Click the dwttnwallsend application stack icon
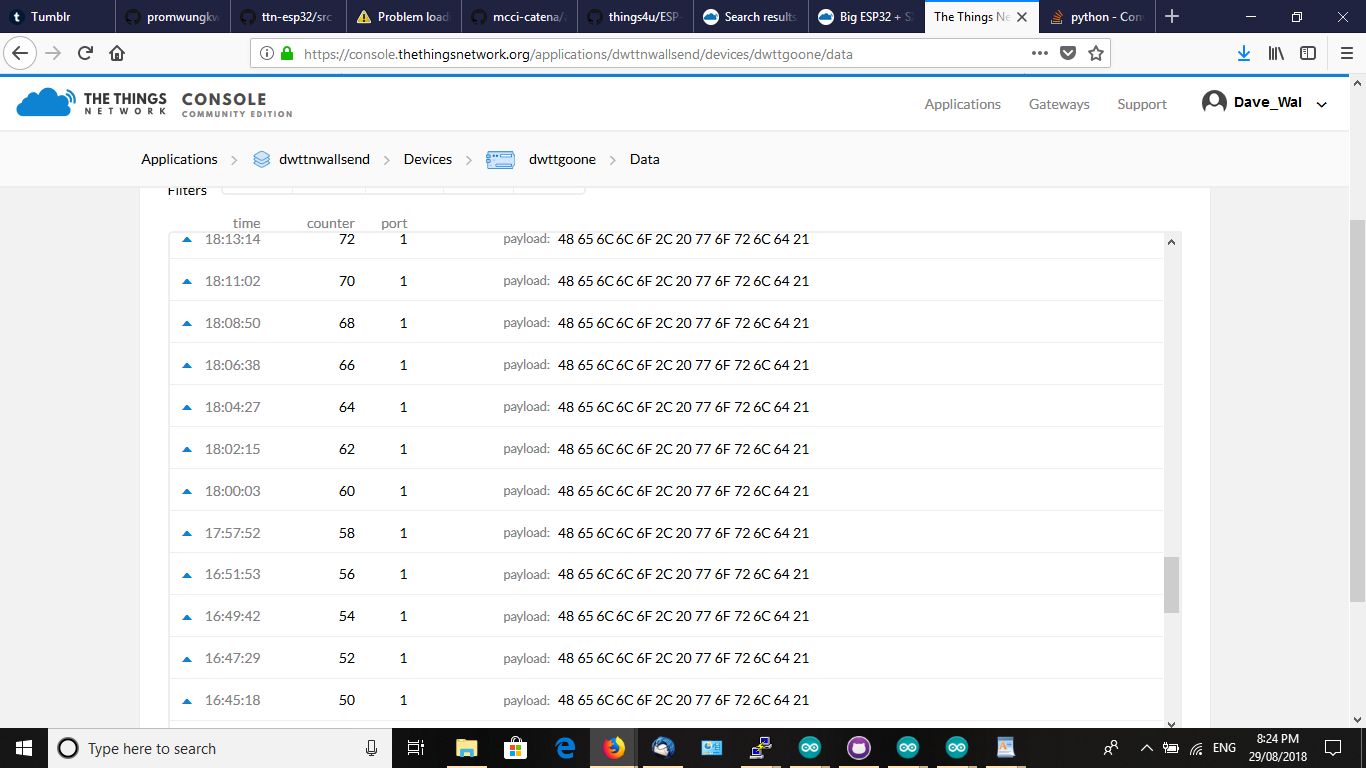1366x768 pixels. [x=262, y=159]
